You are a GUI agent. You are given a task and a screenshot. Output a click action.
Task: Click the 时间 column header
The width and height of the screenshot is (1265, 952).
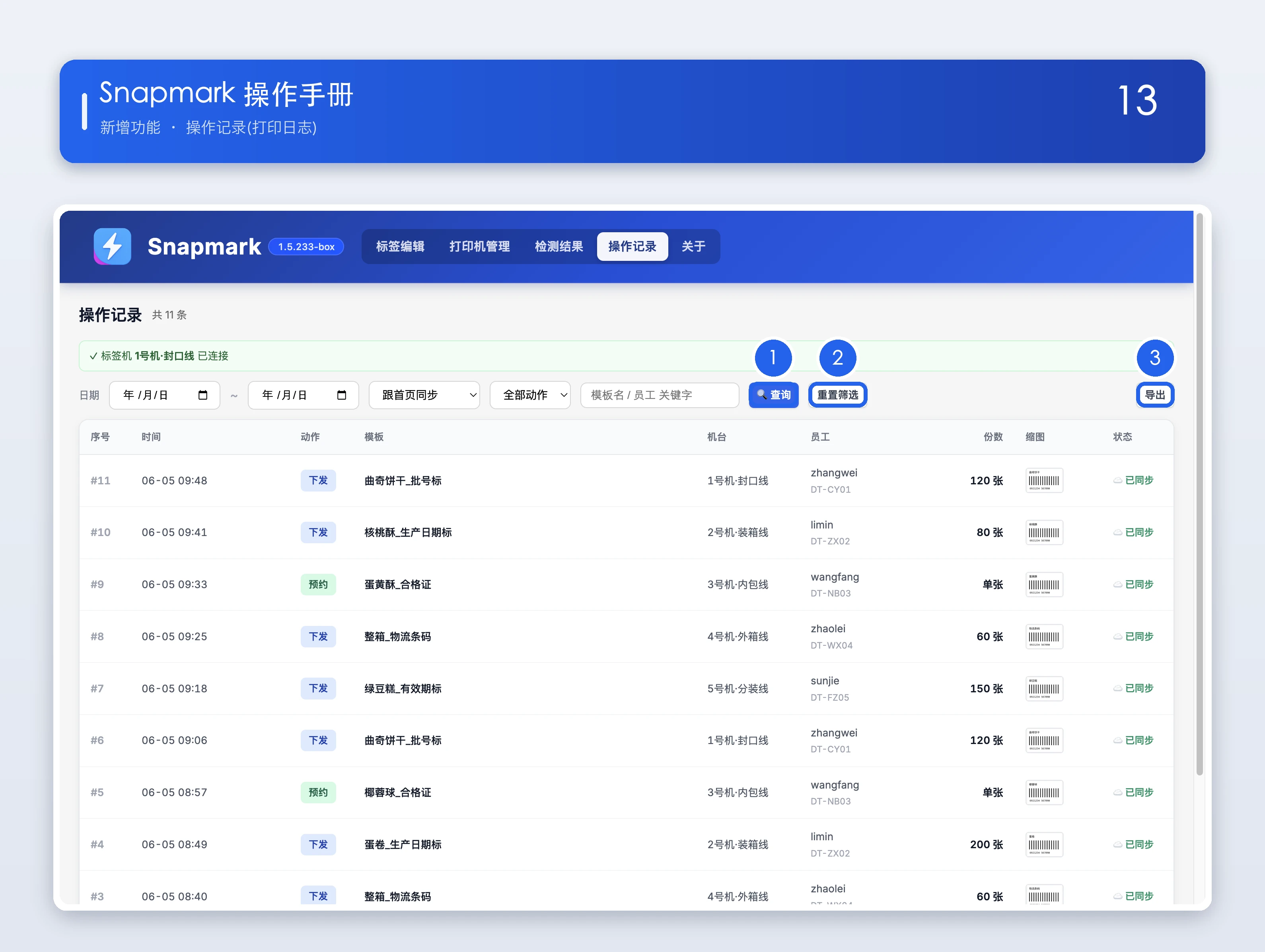click(151, 437)
